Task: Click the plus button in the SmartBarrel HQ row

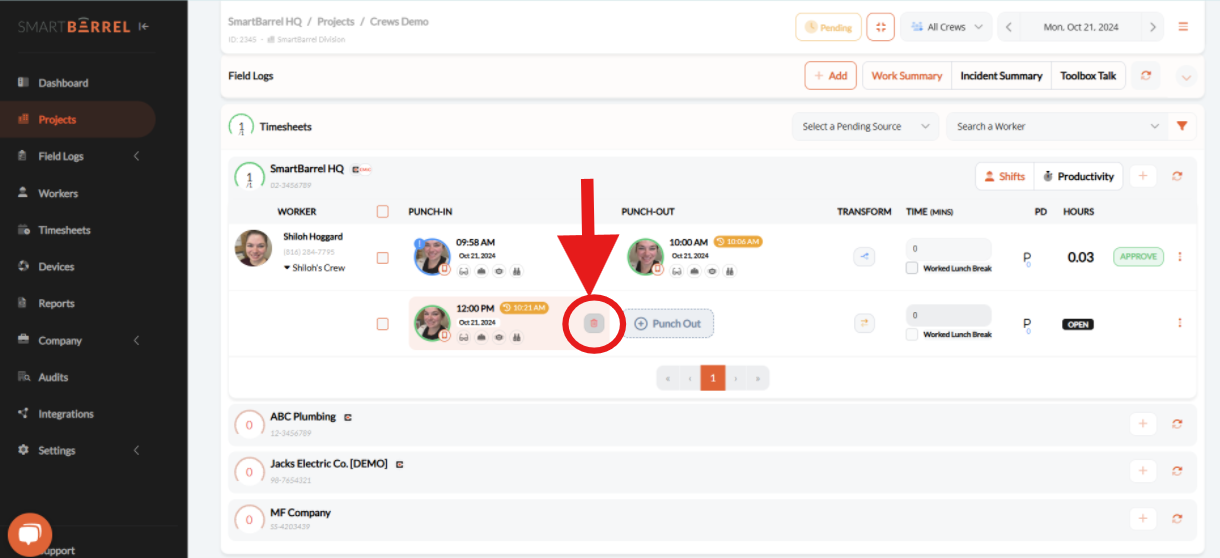Action: click(1142, 176)
